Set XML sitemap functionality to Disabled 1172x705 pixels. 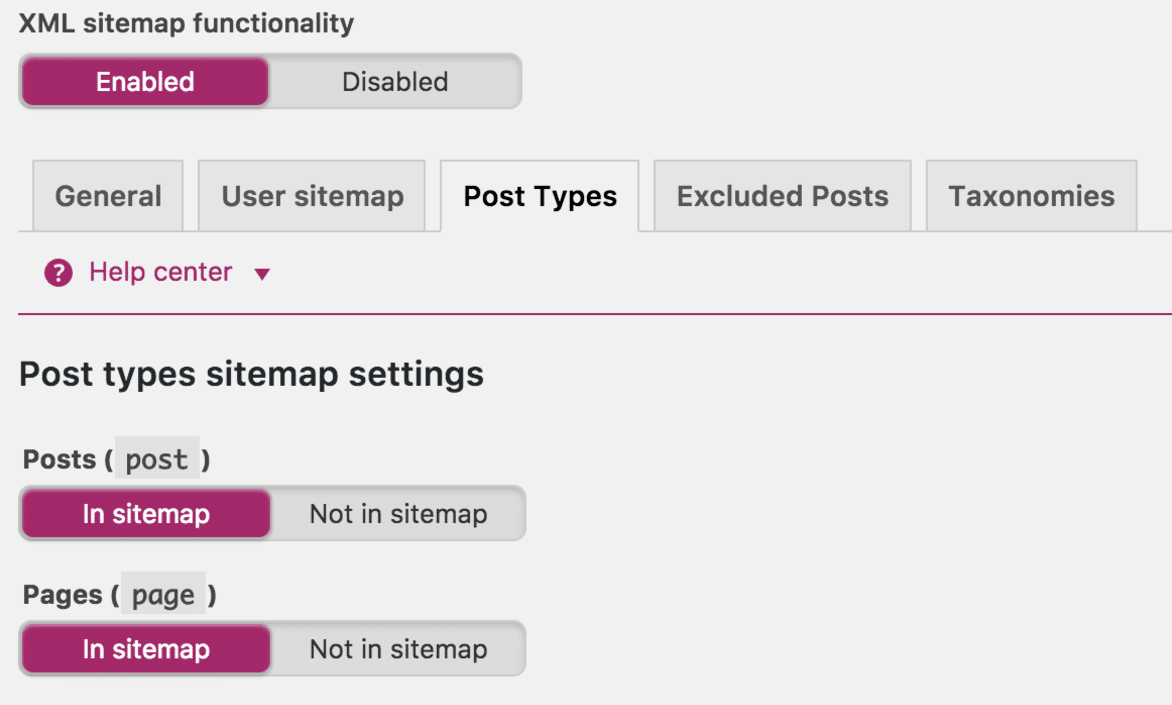coord(395,81)
